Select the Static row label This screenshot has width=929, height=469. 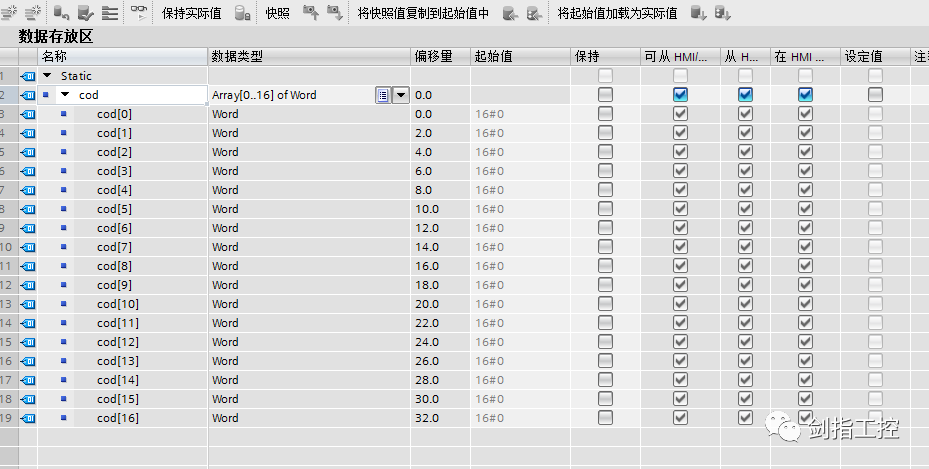76,76
